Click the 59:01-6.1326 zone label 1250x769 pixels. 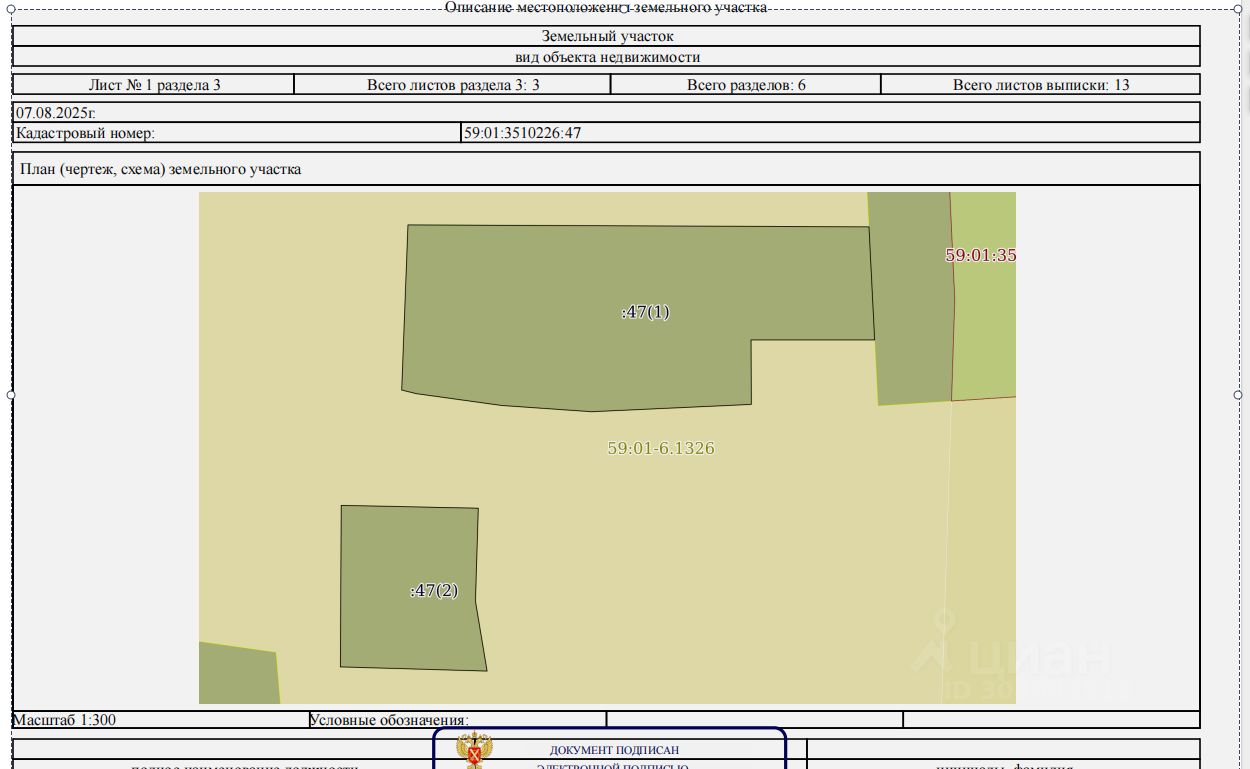[x=661, y=449]
